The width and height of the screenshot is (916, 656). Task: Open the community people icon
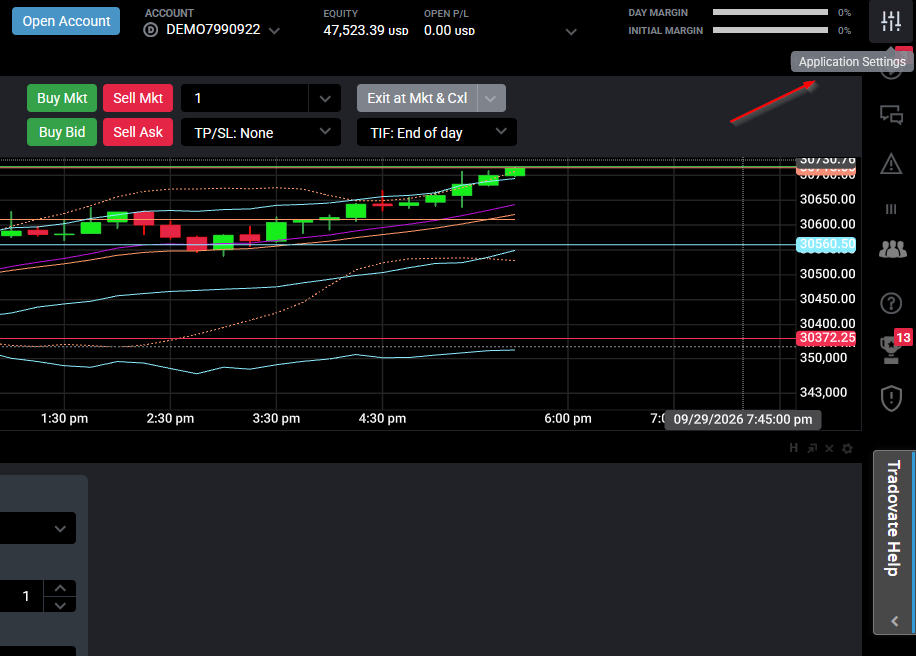click(x=892, y=249)
